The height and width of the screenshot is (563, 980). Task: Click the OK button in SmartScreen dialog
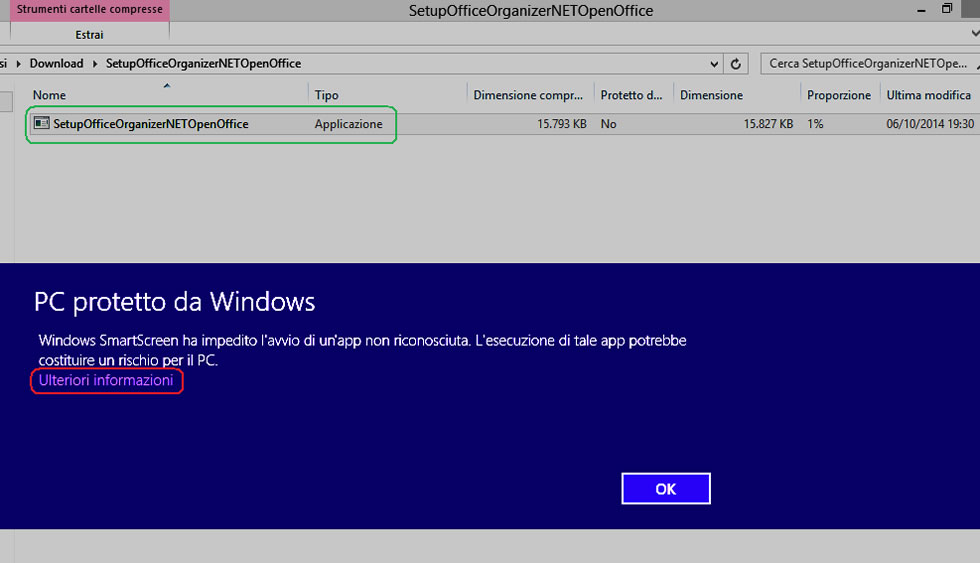666,489
